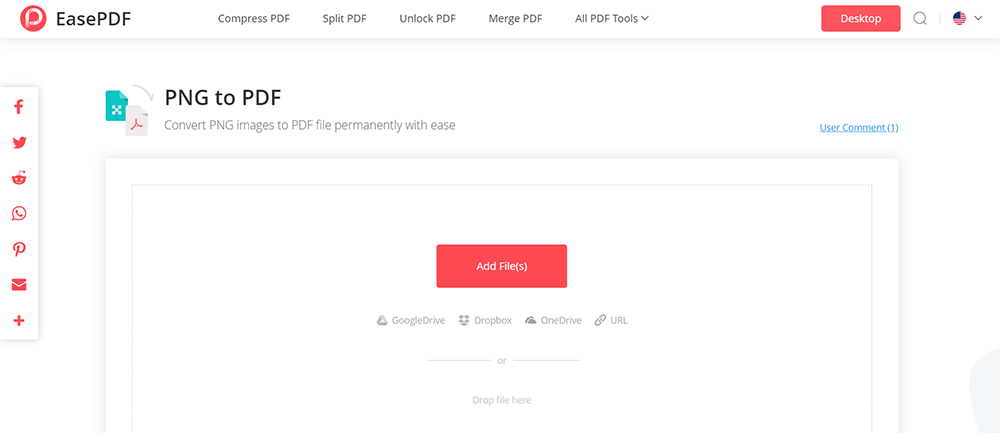Click the EasePDF logo icon
Viewport: 1000px width, 433px height.
point(33,18)
